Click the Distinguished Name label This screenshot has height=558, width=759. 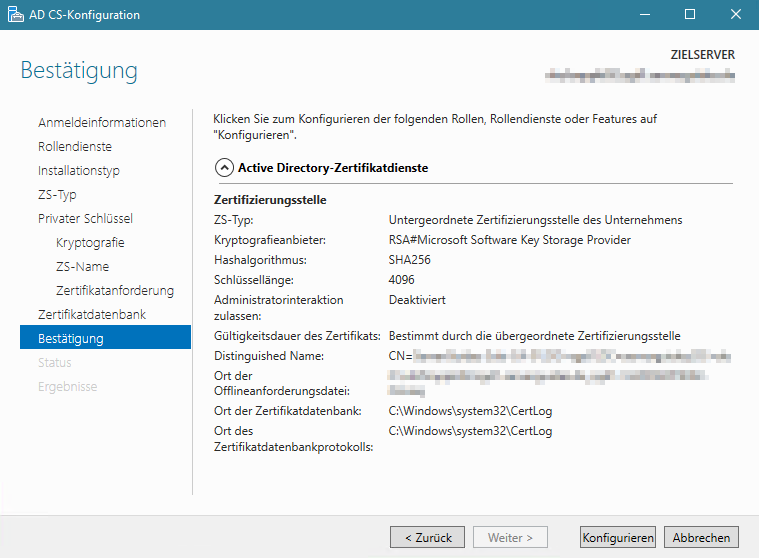tap(269, 356)
